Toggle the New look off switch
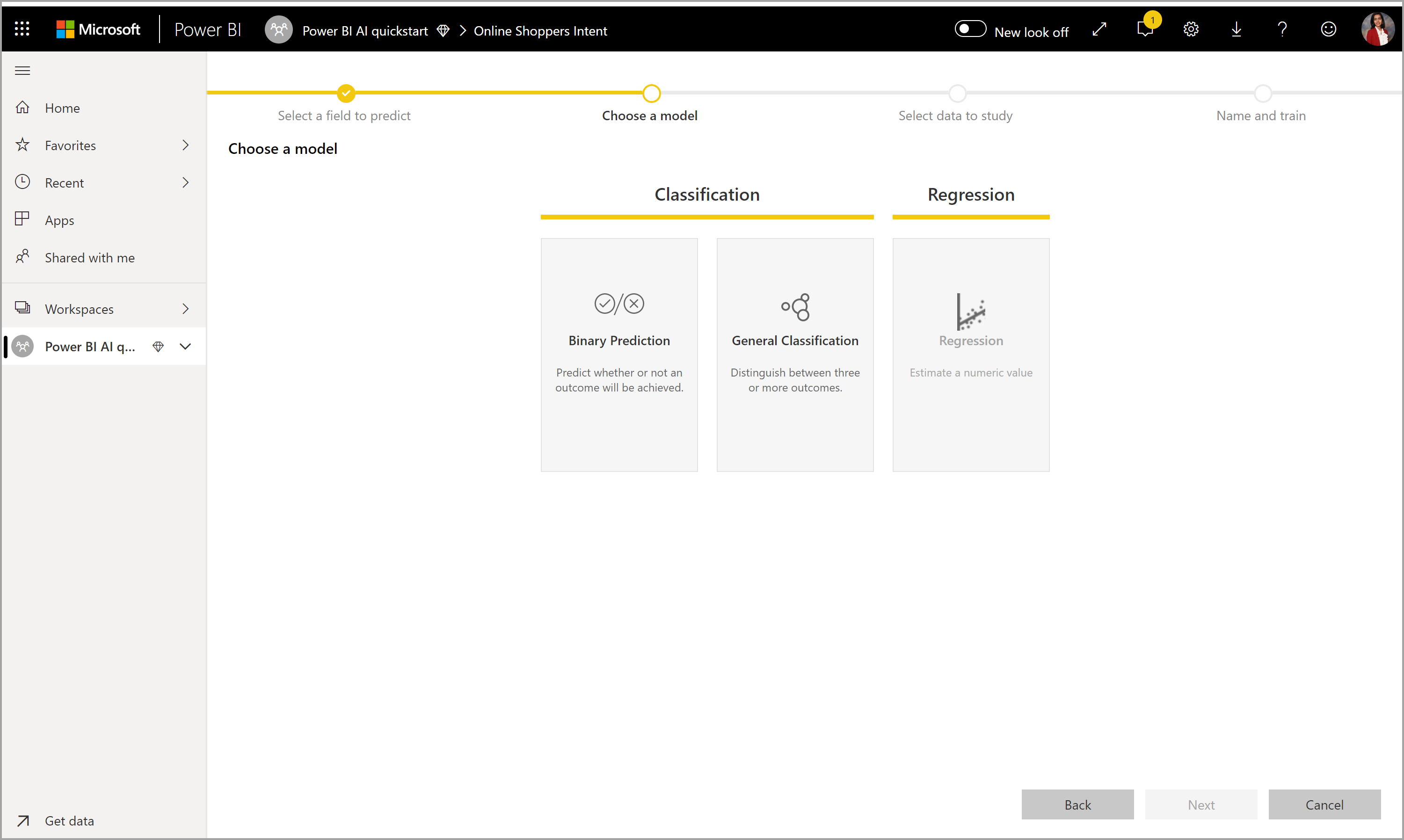The height and width of the screenshot is (840, 1404). coord(967,30)
